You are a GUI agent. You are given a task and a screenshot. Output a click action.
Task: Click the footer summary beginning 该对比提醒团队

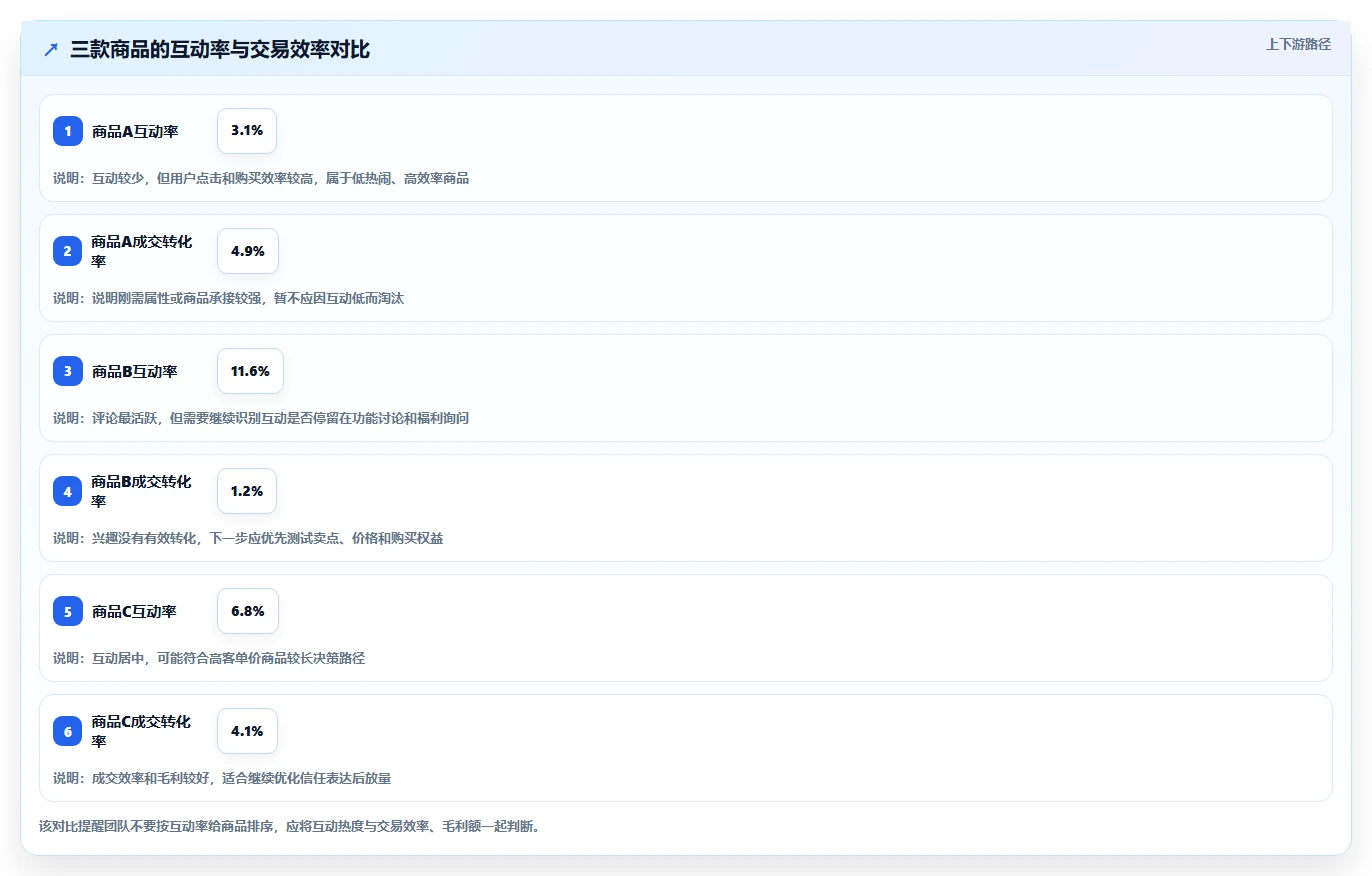[x=290, y=826]
